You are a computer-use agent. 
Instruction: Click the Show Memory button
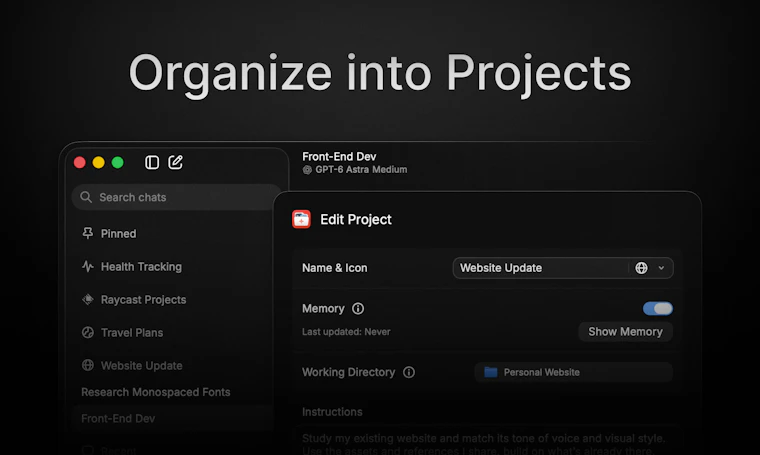pos(625,332)
